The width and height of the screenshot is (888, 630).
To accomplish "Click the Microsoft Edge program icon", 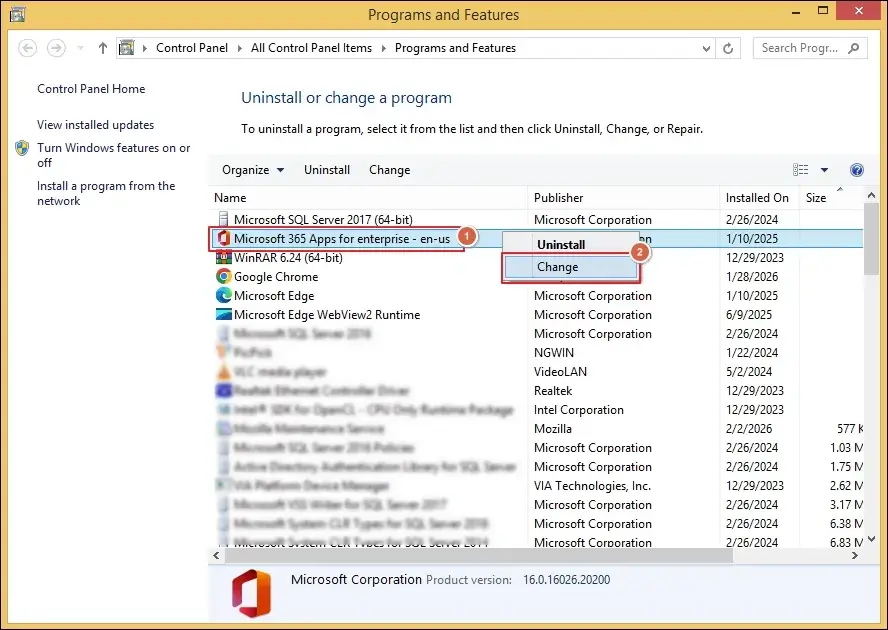I will coord(224,296).
